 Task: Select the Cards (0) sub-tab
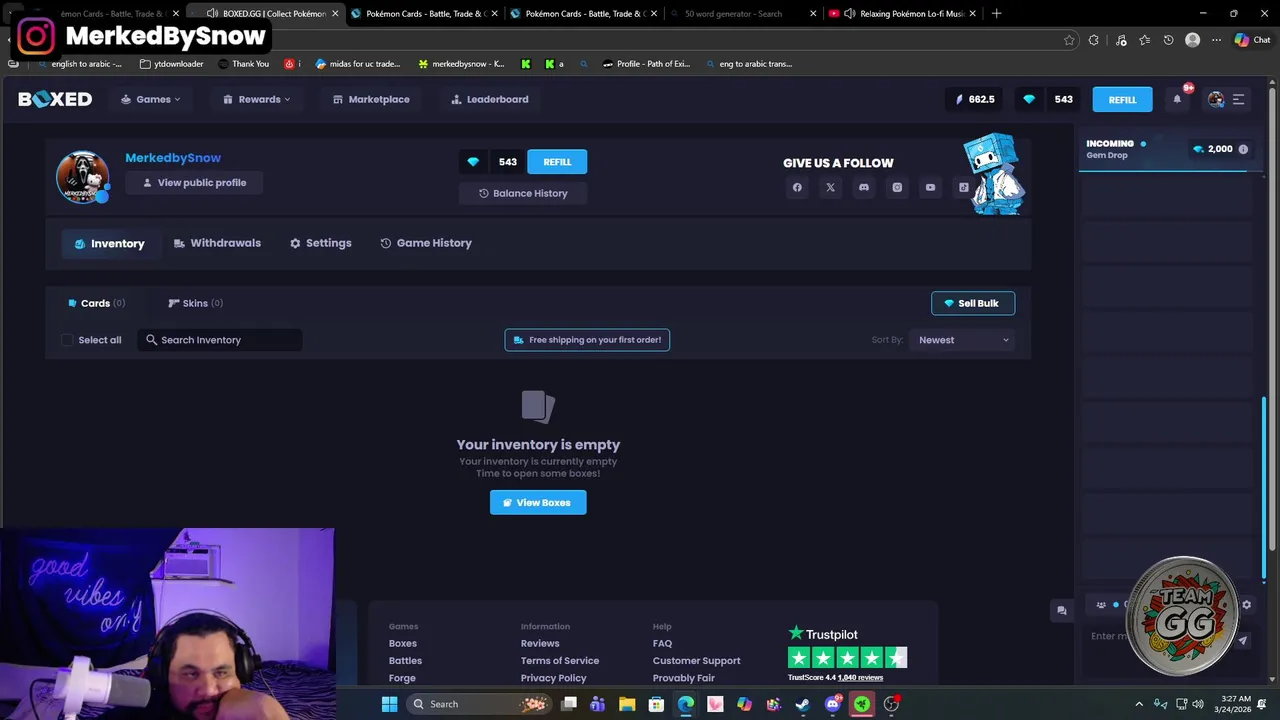tap(96, 303)
